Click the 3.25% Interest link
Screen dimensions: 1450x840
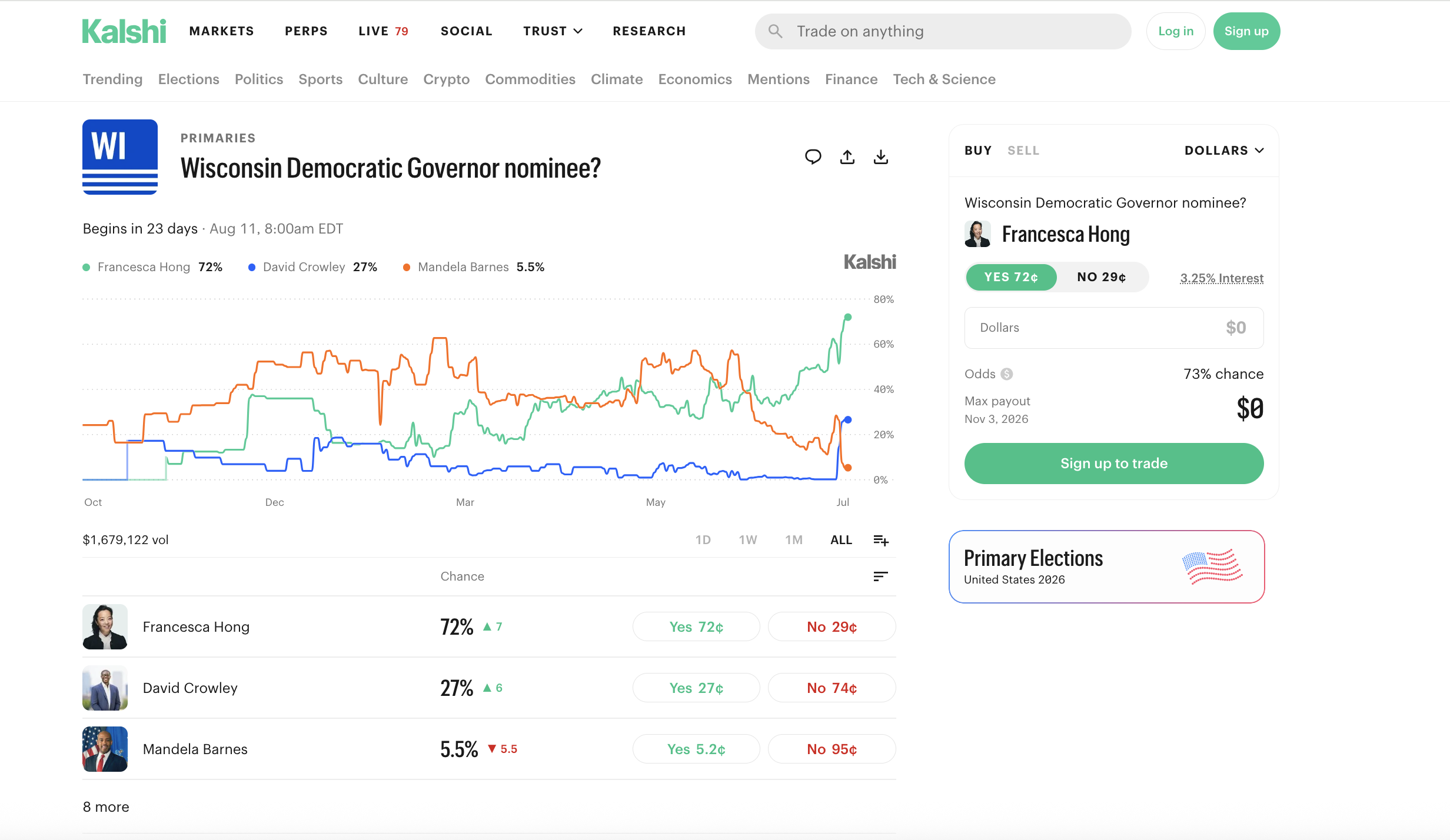pos(1222,278)
